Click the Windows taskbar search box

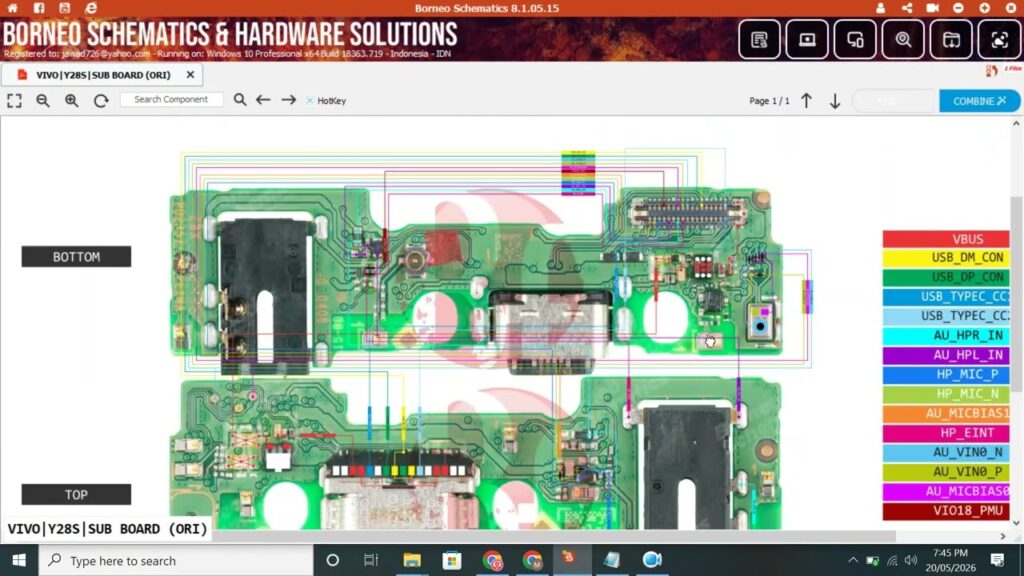click(x=176, y=560)
